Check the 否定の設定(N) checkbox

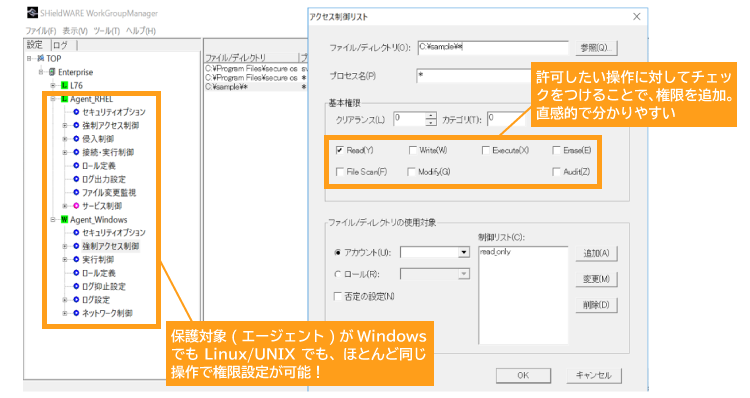[x=338, y=297]
